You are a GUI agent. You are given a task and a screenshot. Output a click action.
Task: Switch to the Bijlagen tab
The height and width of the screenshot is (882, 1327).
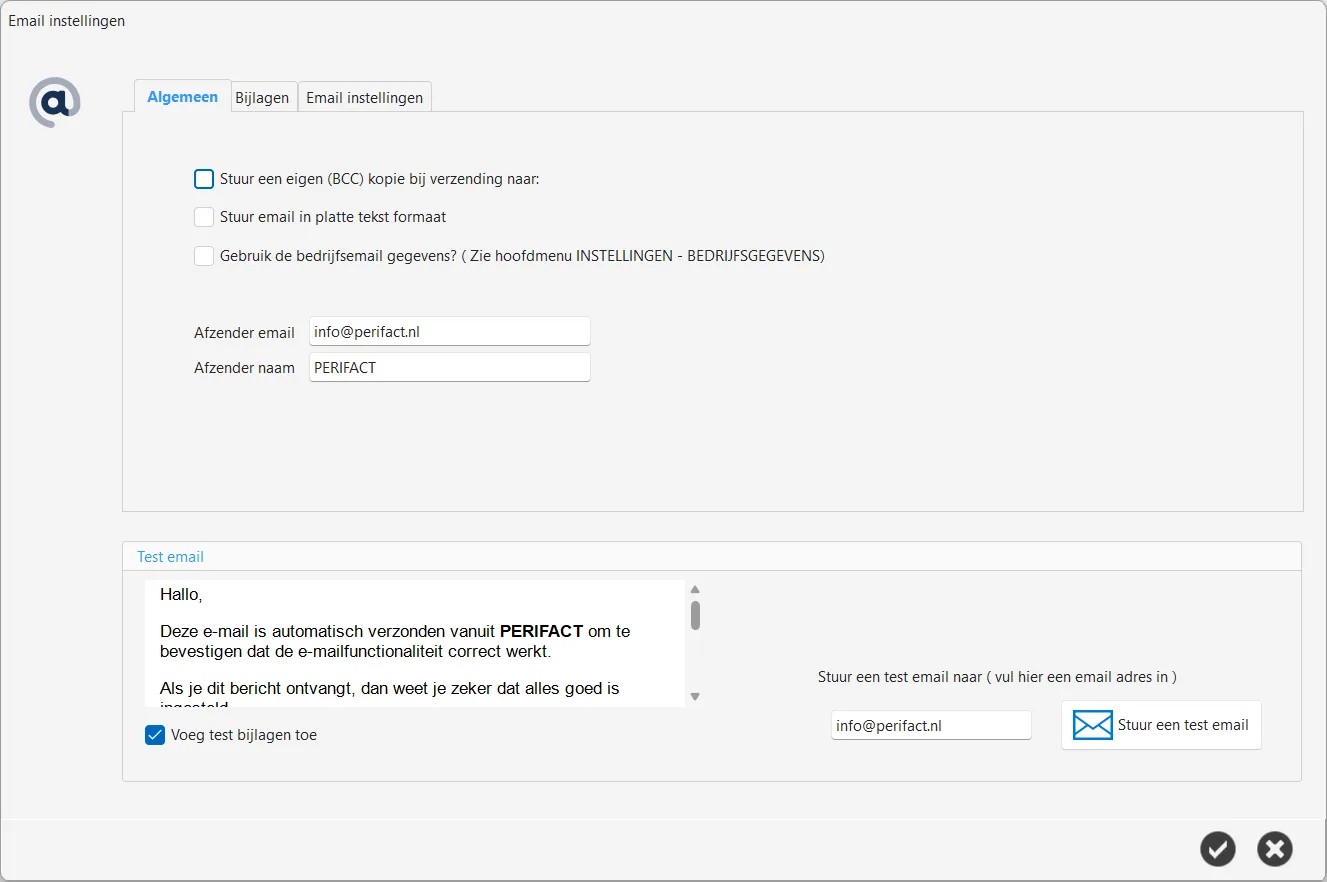click(262, 98)
